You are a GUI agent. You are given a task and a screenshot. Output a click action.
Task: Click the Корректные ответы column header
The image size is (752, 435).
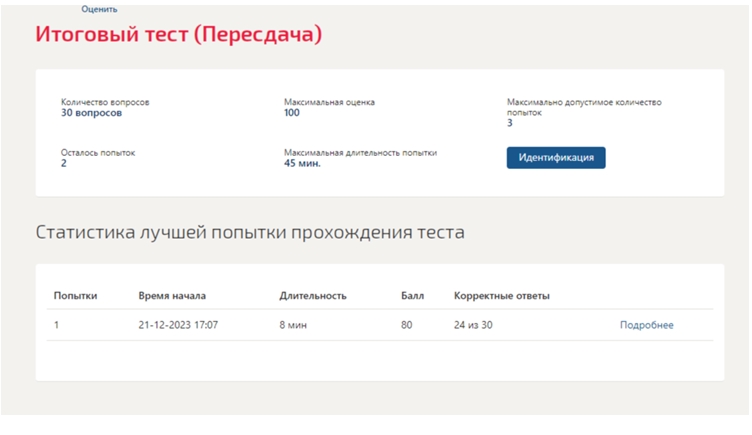click(502, 296)
